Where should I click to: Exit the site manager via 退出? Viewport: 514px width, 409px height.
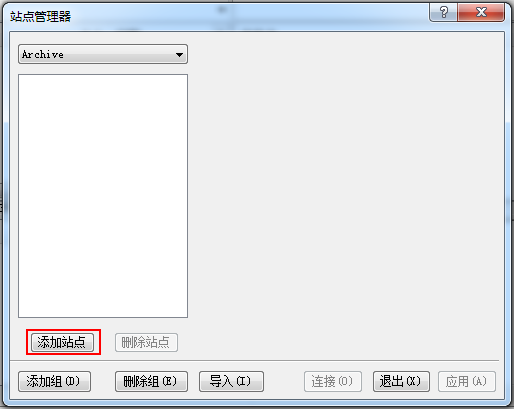pos(401,381)
